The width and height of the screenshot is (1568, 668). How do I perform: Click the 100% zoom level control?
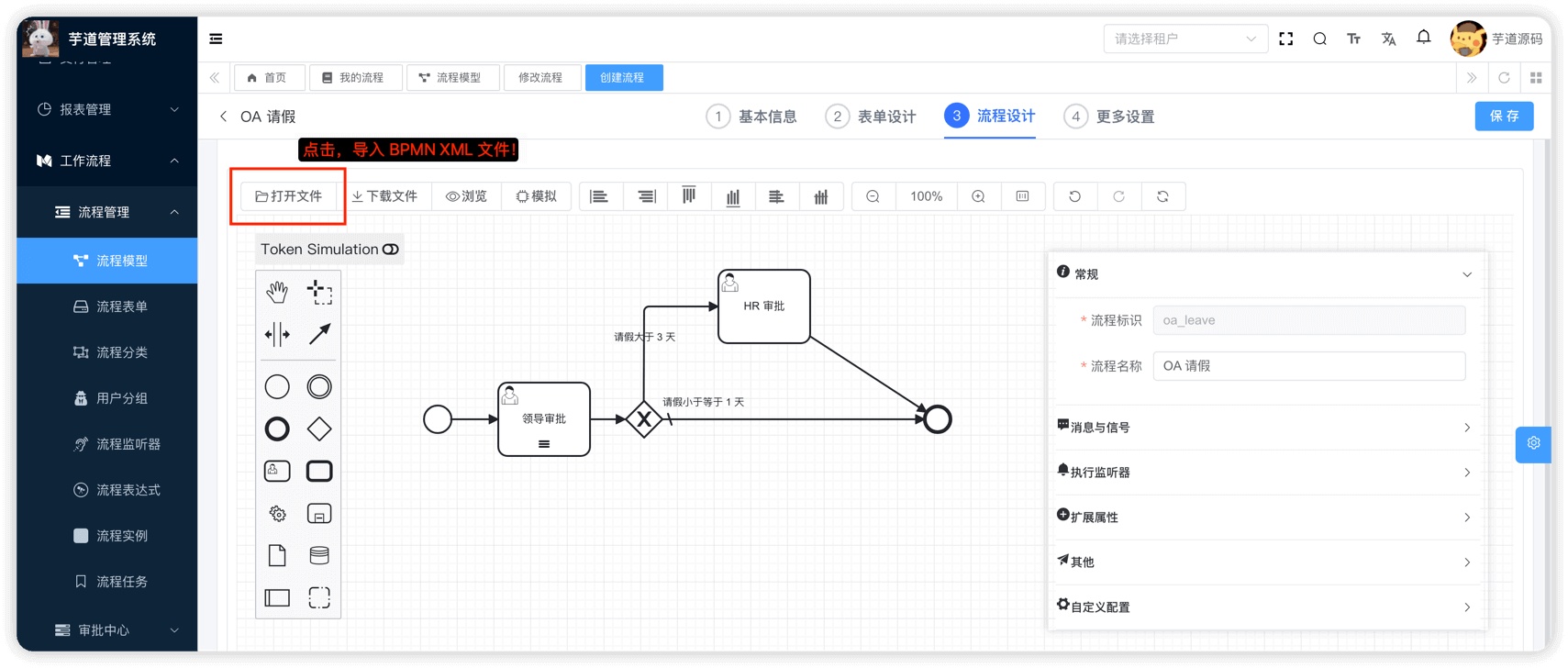[x=926, y=196]
